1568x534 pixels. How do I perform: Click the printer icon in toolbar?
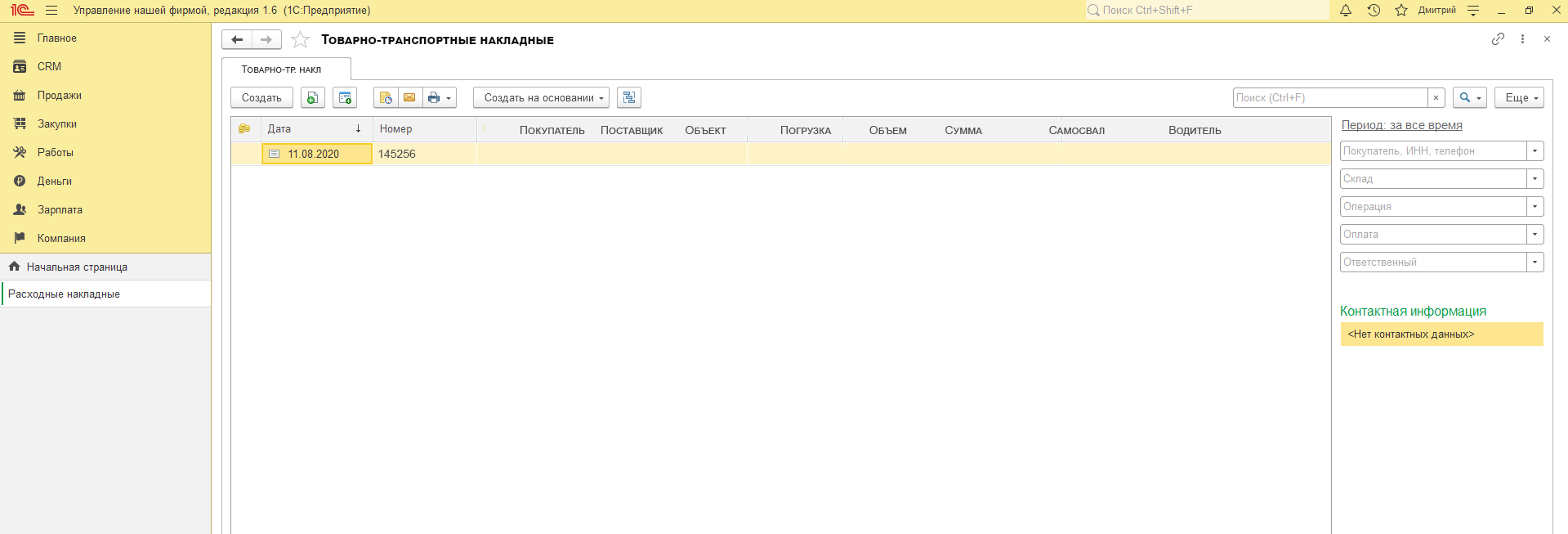click(x=434, y=98)
